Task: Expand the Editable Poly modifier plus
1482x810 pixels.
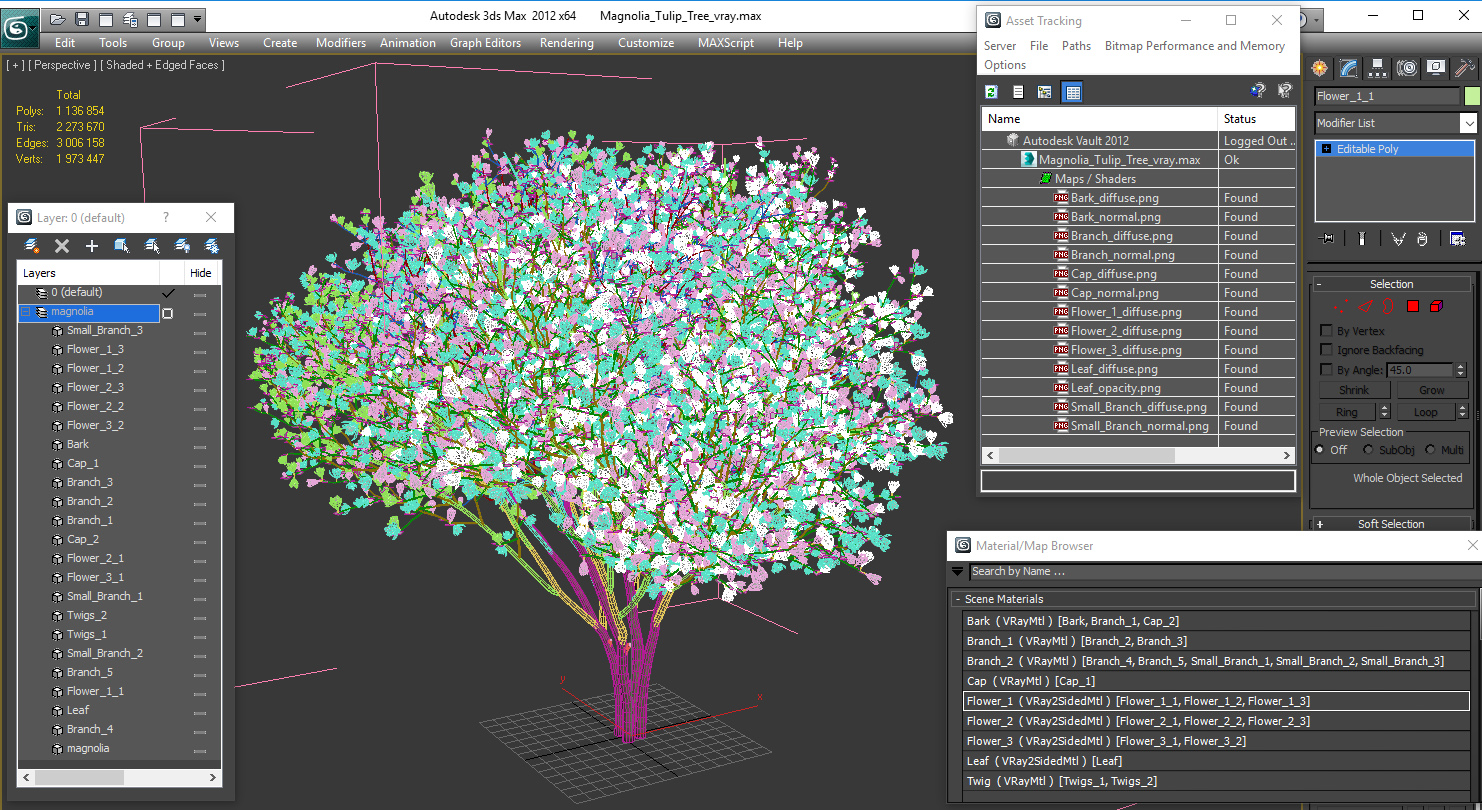Action: pos(1326,149)
